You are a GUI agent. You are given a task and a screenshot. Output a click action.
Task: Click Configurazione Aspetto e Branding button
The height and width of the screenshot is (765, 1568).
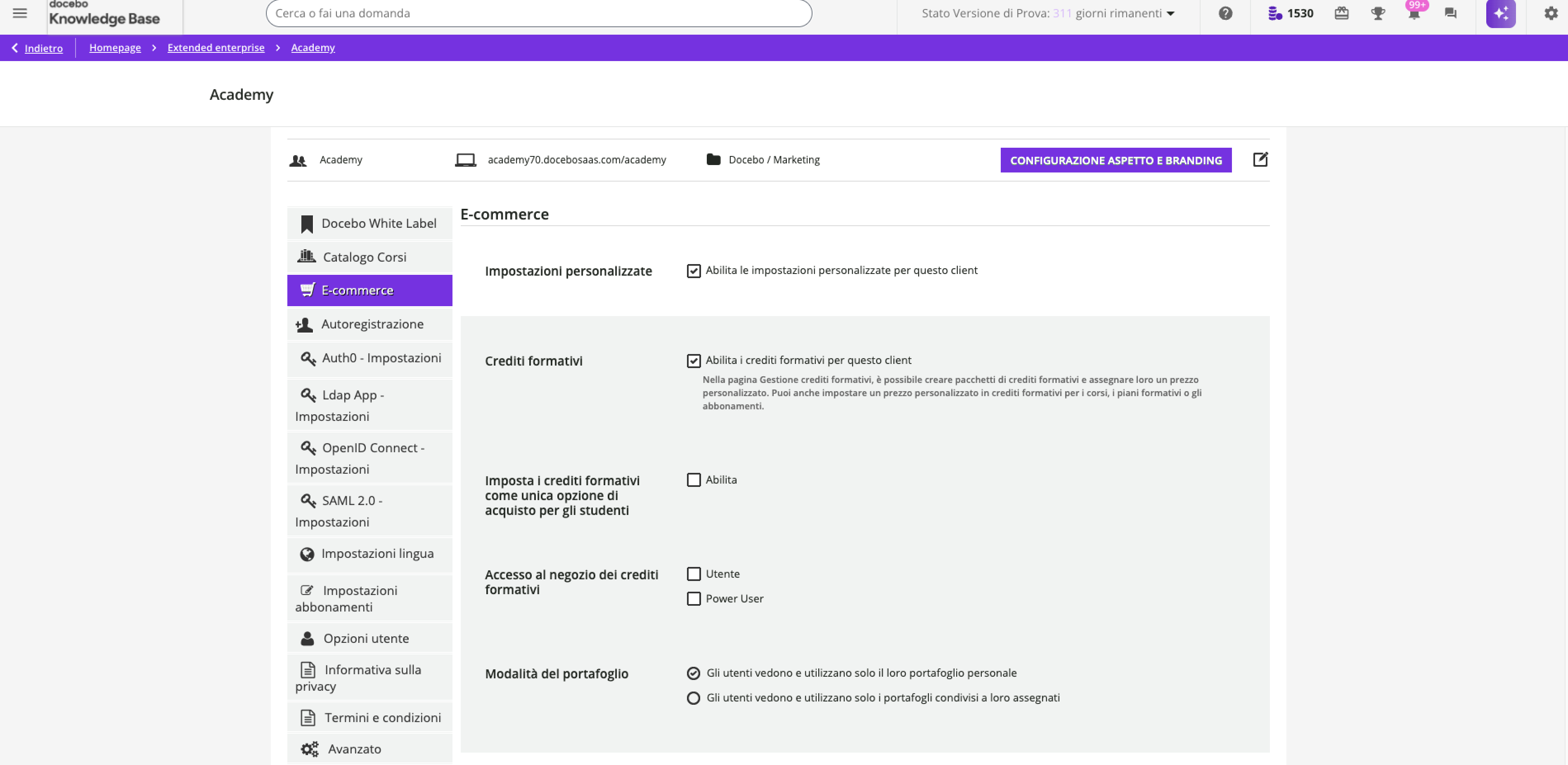tap(1116, 160)
